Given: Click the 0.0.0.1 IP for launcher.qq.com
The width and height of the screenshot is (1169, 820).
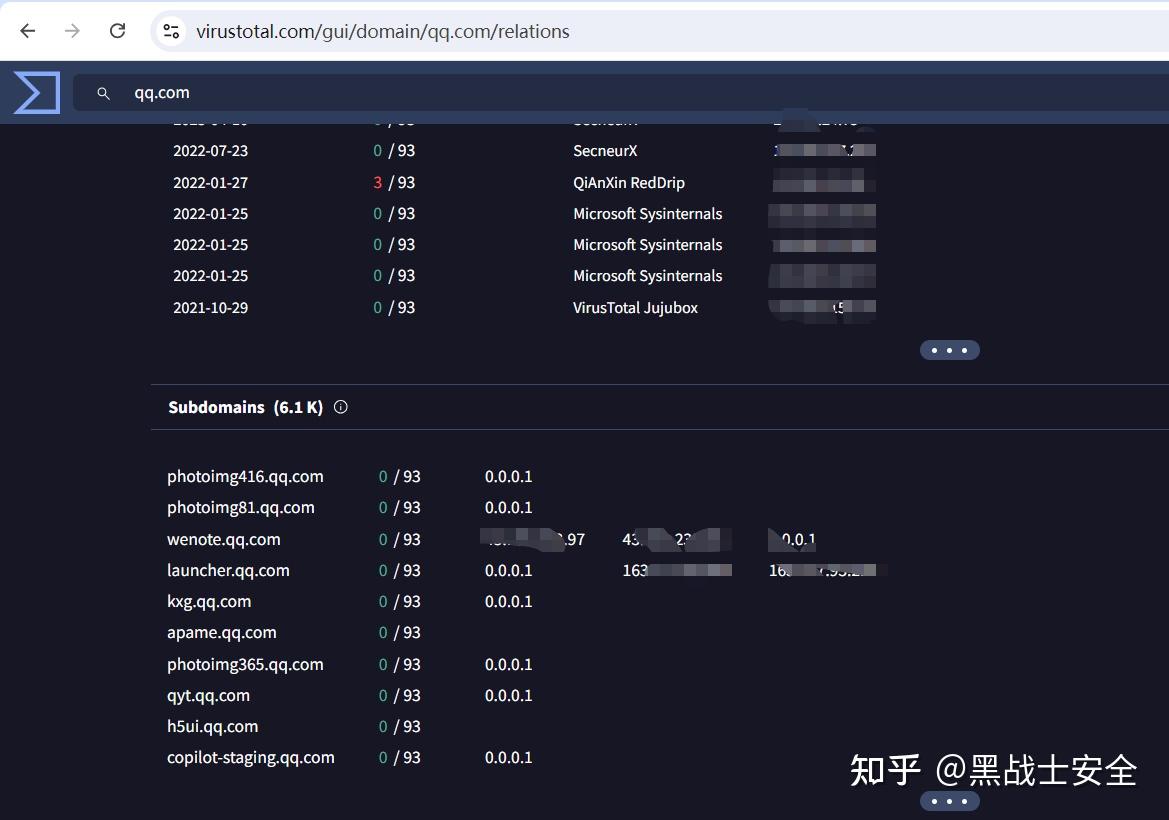Looking at the screenshot, I should point(508,570).
